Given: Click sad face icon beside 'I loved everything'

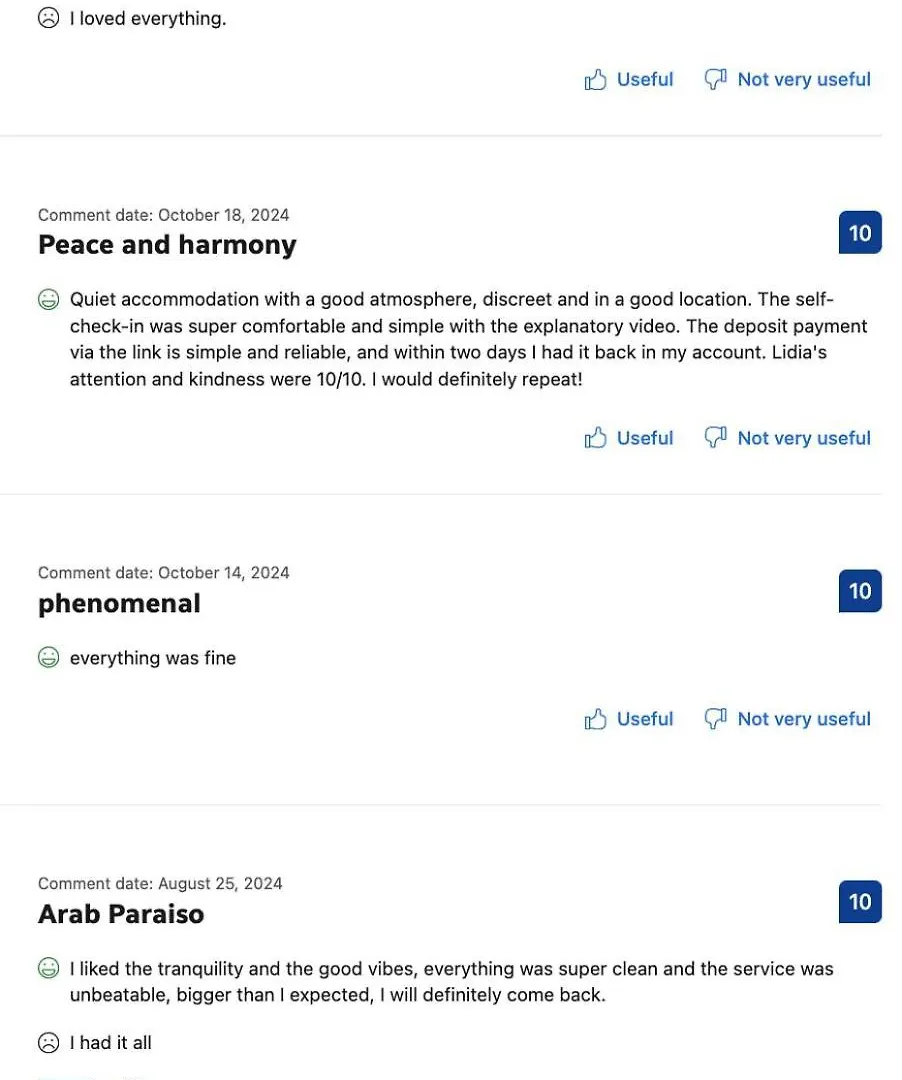Looking at the screenshot, I should coord(48,18).
